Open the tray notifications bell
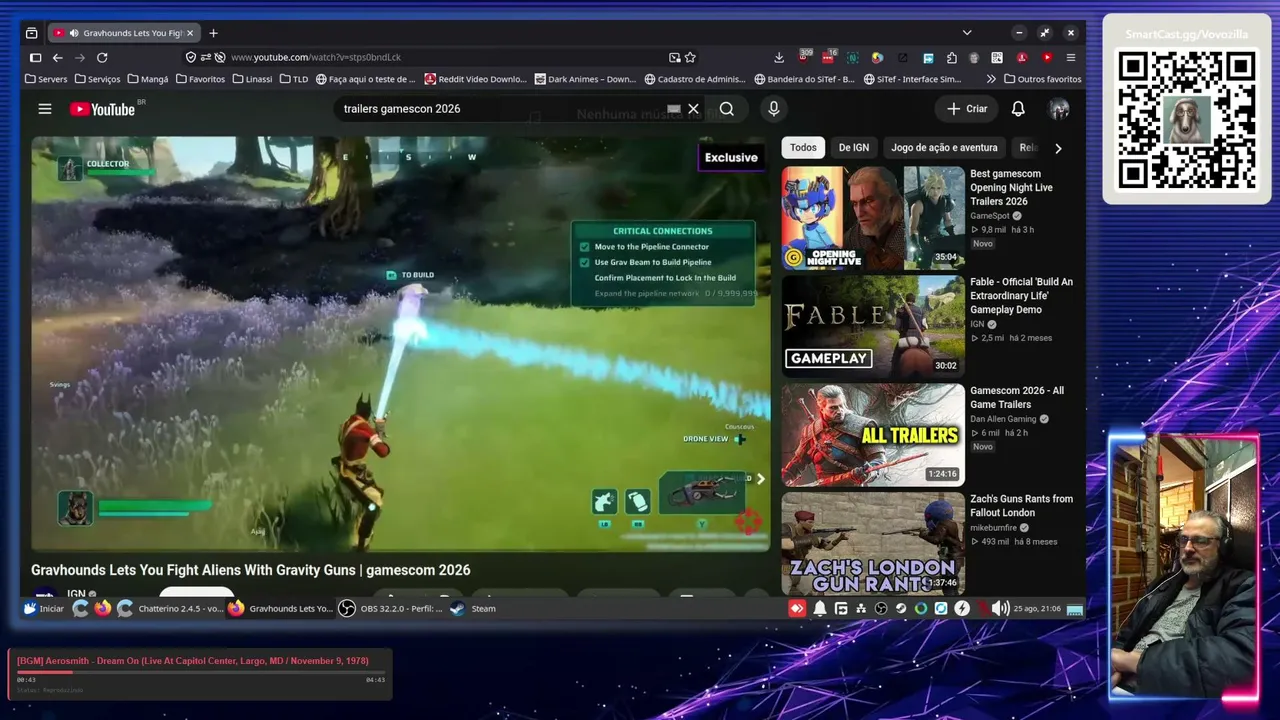The image size is (1280, 720). (820, 608)
